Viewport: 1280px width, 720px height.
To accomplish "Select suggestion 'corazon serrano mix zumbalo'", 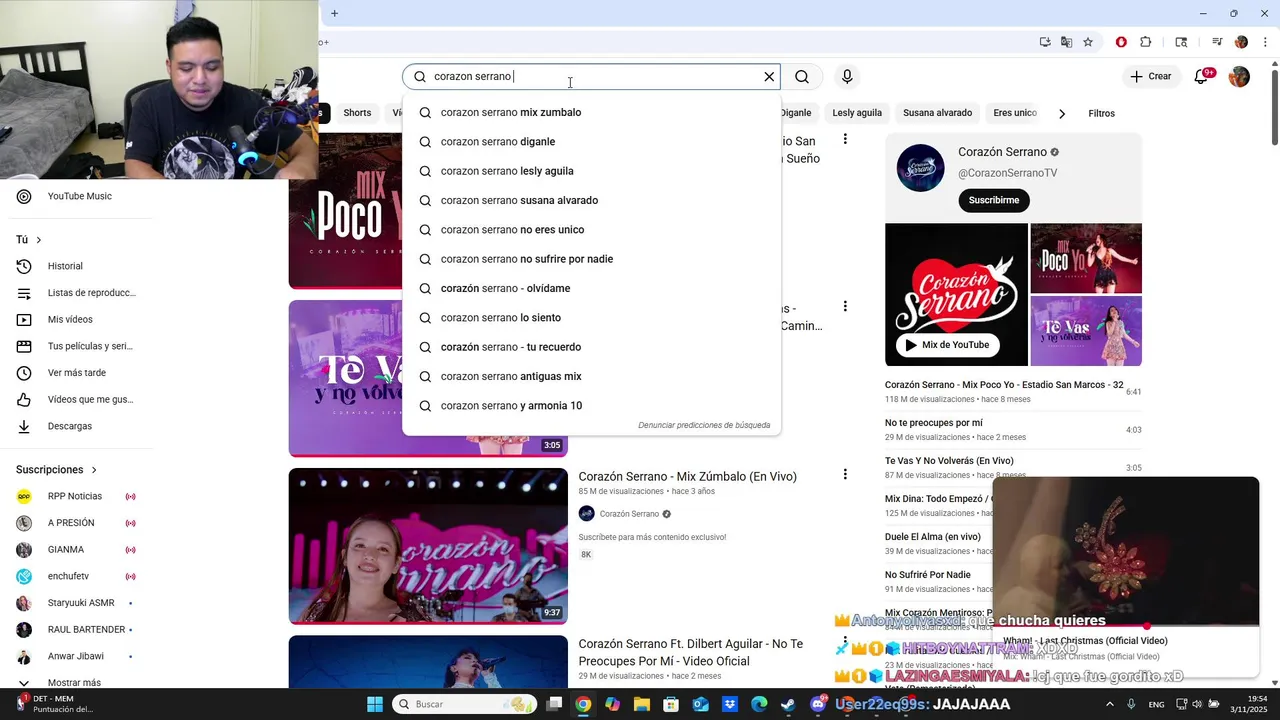I will pyautogui.click(x=591, y=112).
